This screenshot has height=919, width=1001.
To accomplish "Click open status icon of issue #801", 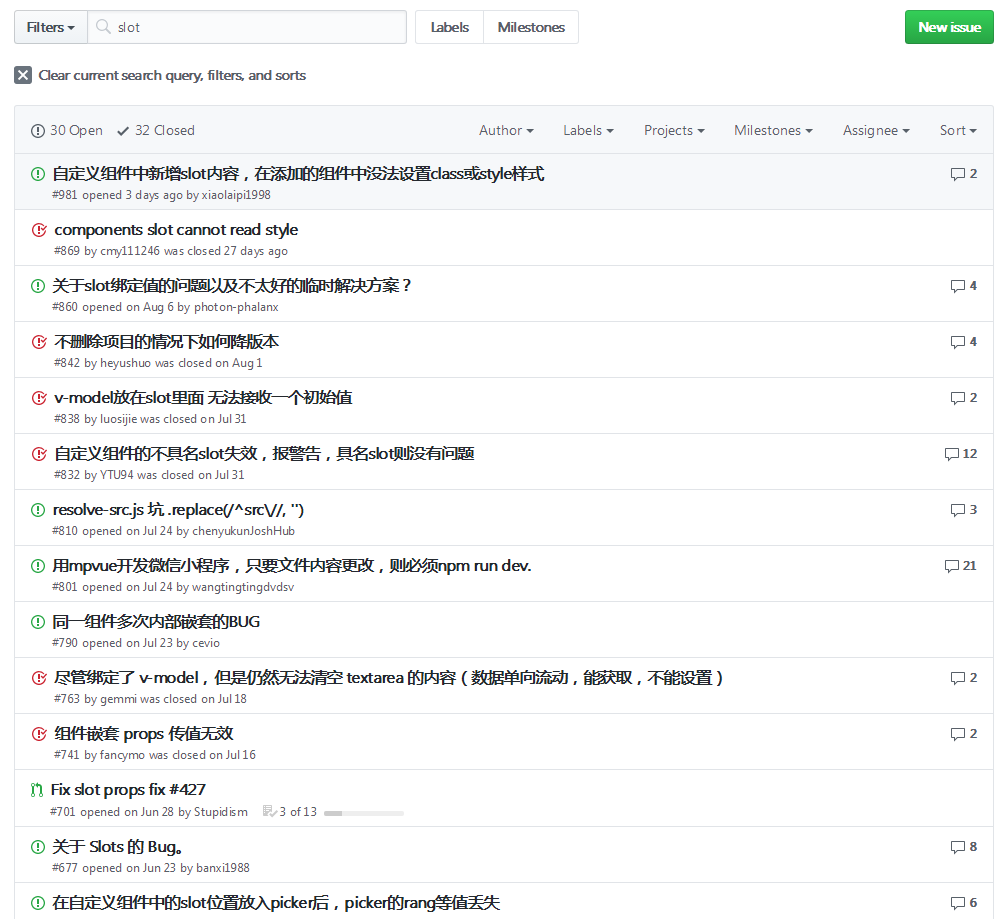I will pos(38,566).
